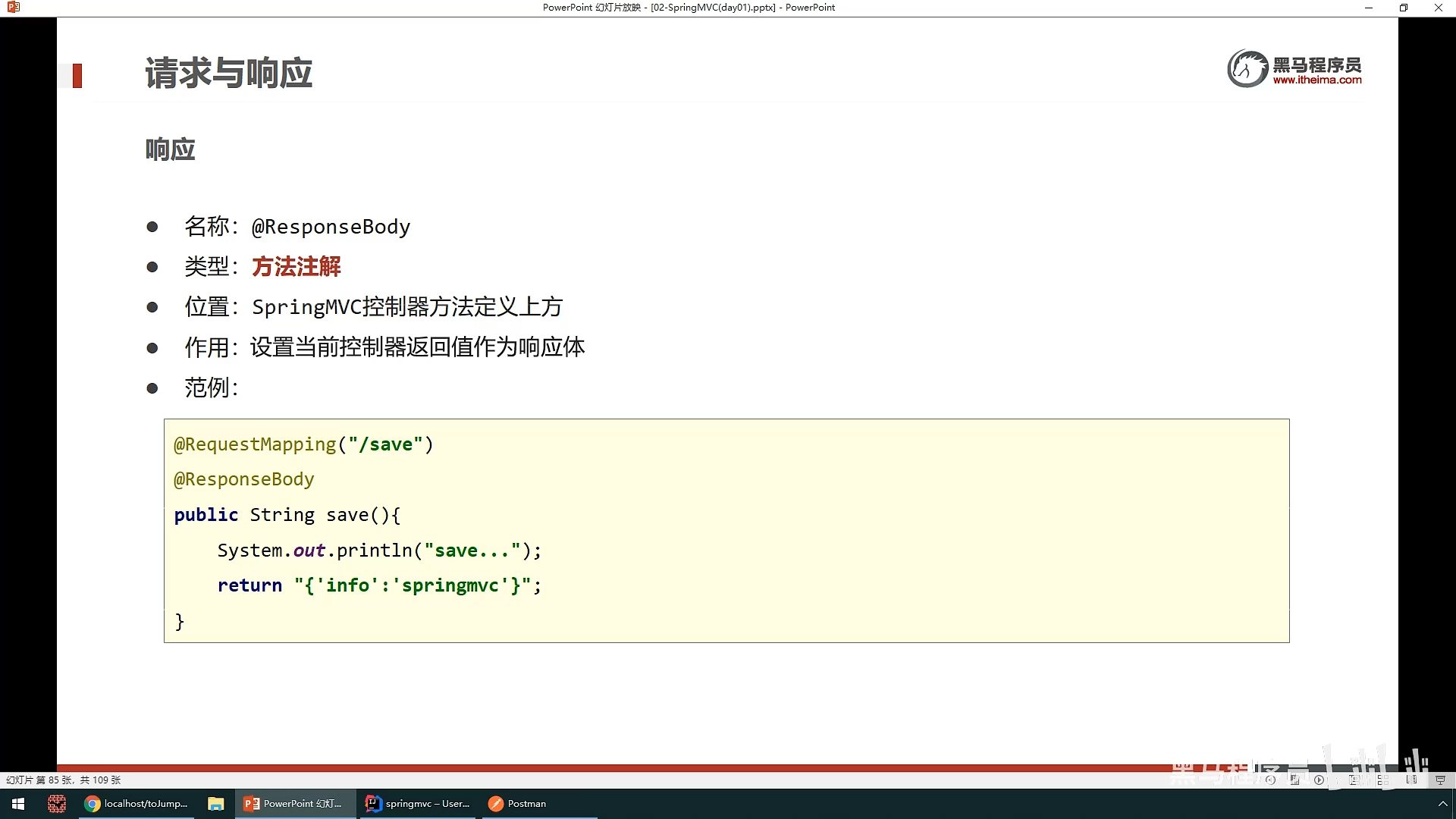
Task: Switch to Normal view icon
Action: (x=1354, y=780)
